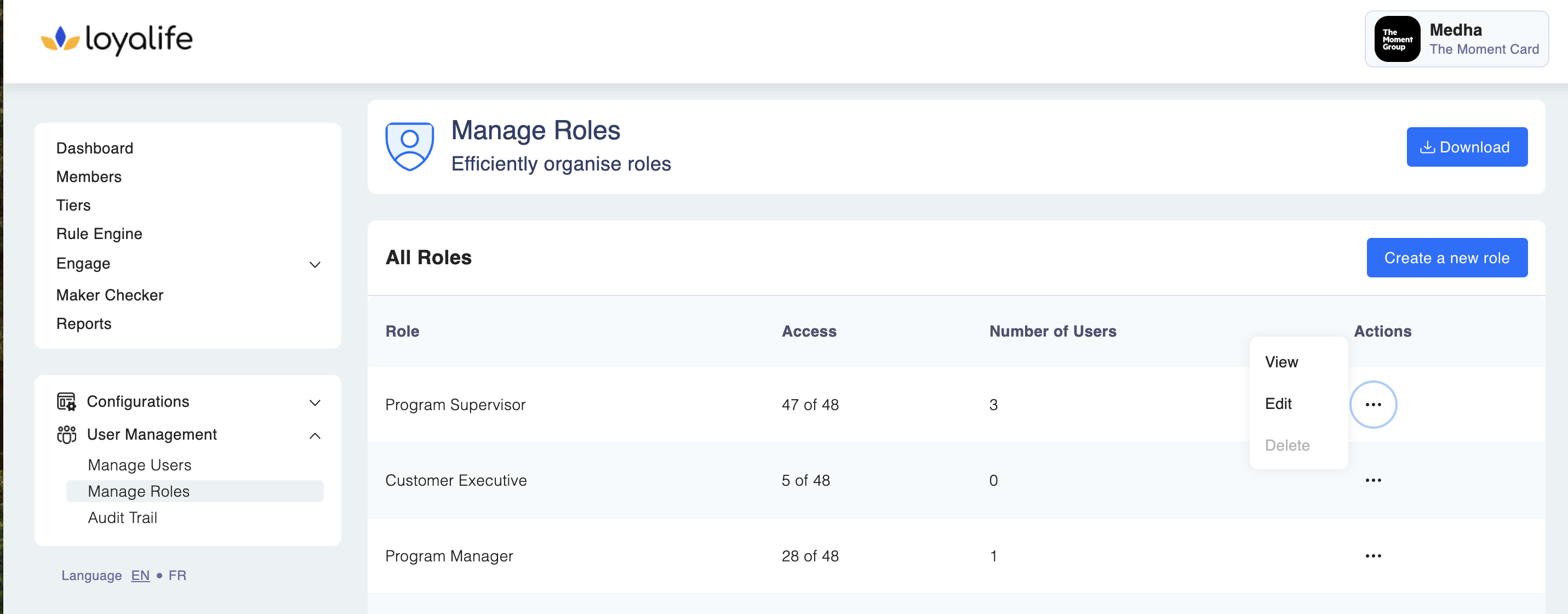Go to Maker Checker page

click(110, 295)
